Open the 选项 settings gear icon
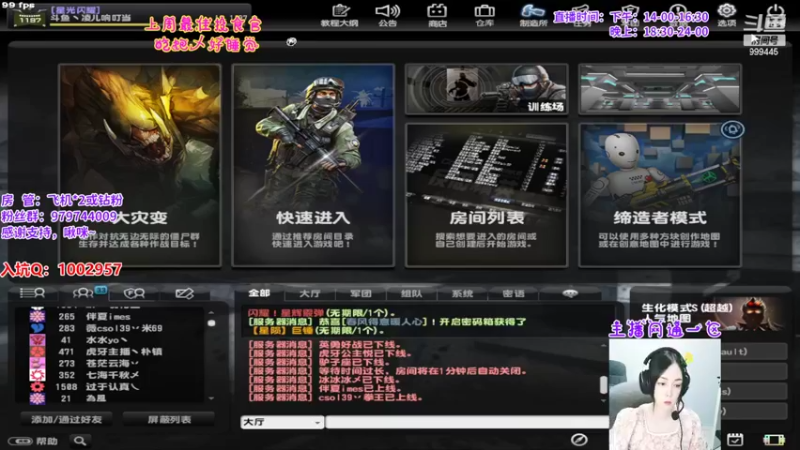Image resolution: width=800 pixels, height=450 pixels. (x=727, y=15)
